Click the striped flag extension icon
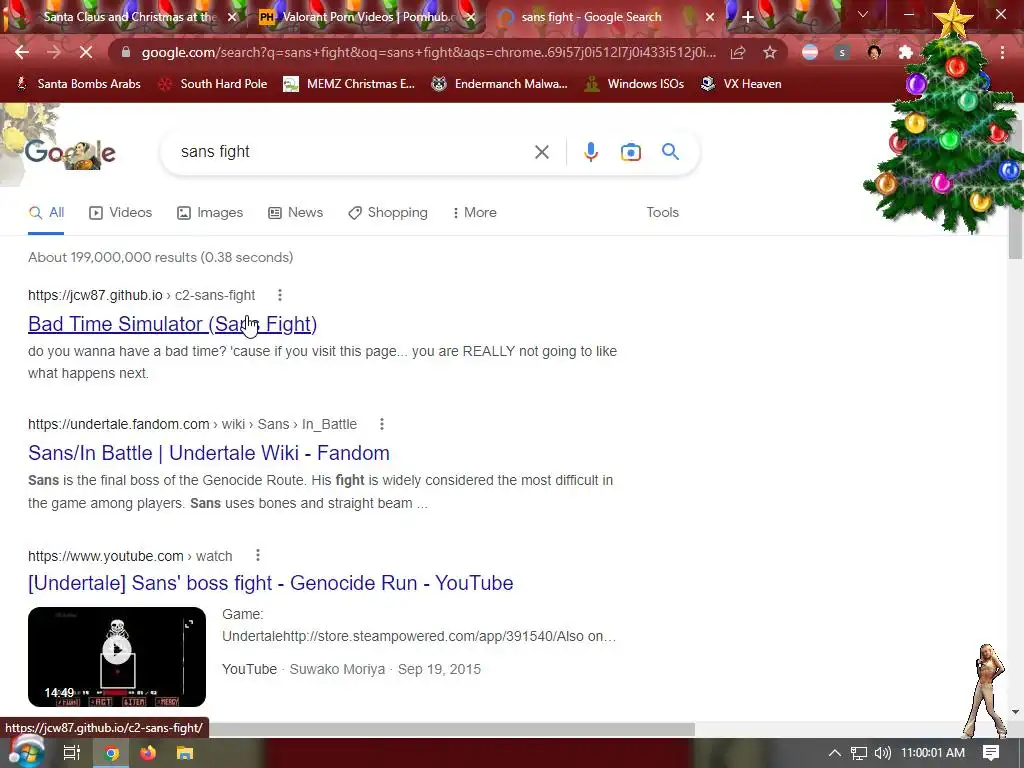 [810, 52]
